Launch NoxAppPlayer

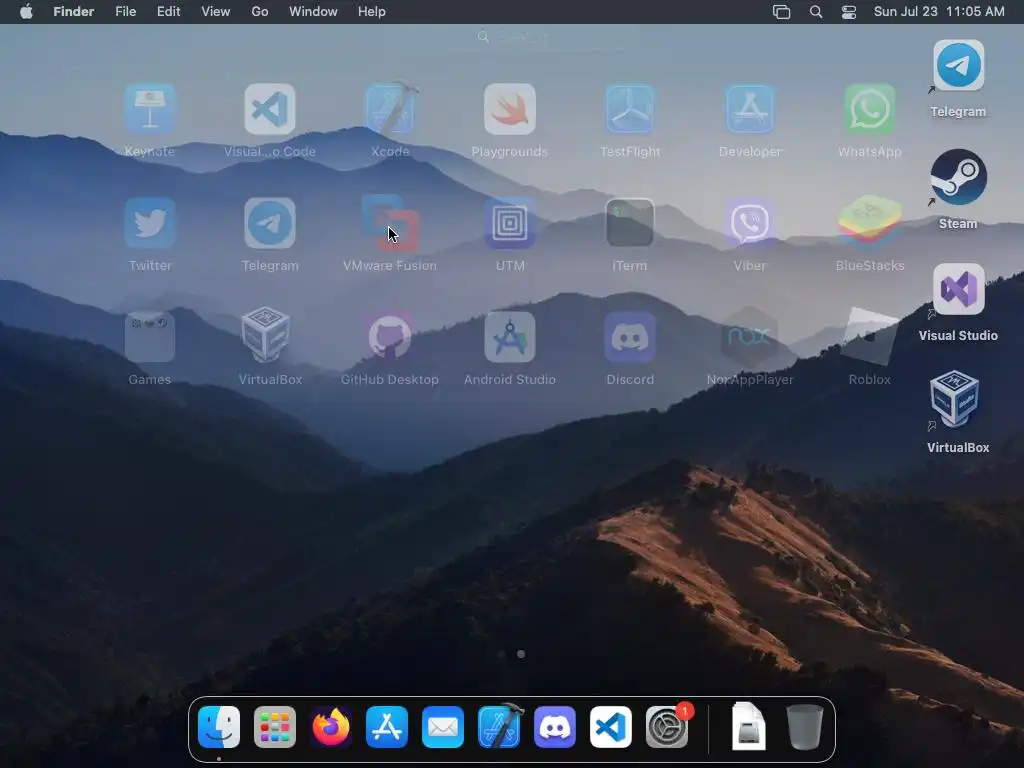point(750,337)
